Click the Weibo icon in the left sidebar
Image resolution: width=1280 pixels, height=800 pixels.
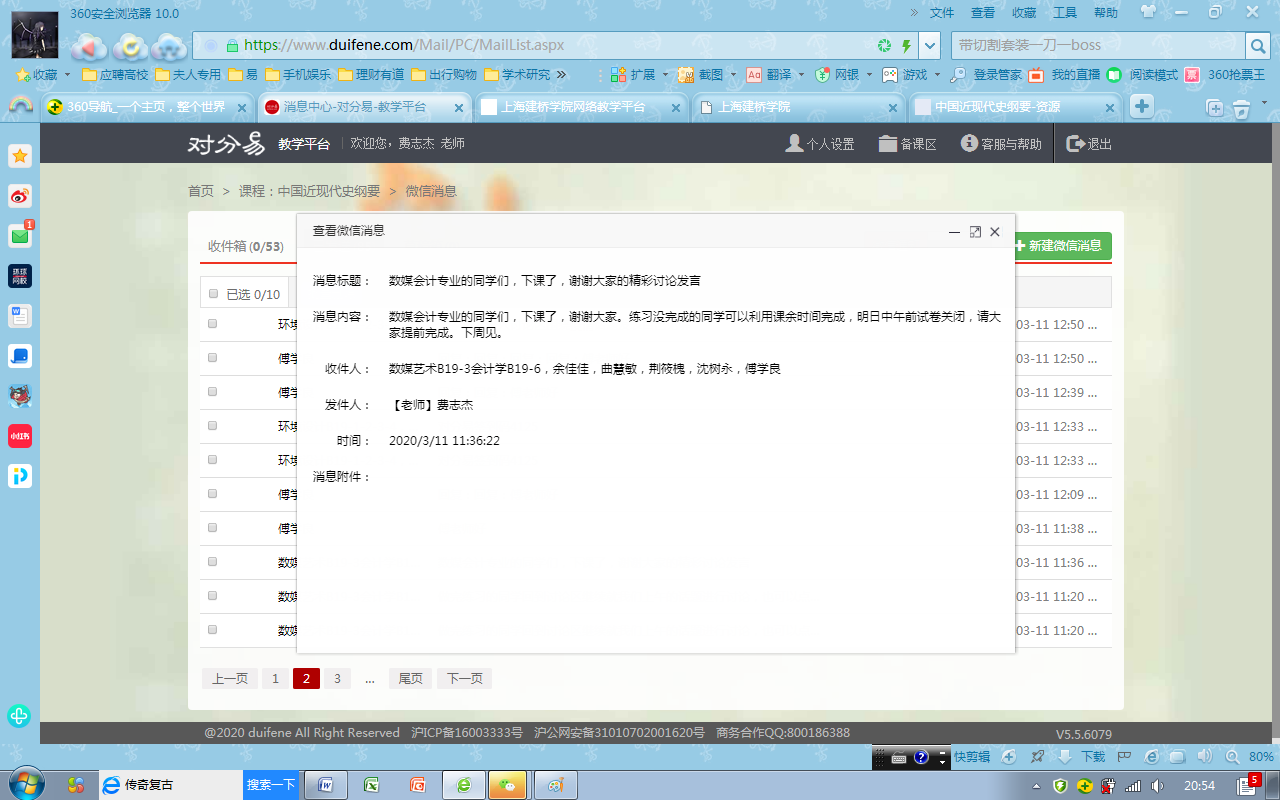pos(20,196)
